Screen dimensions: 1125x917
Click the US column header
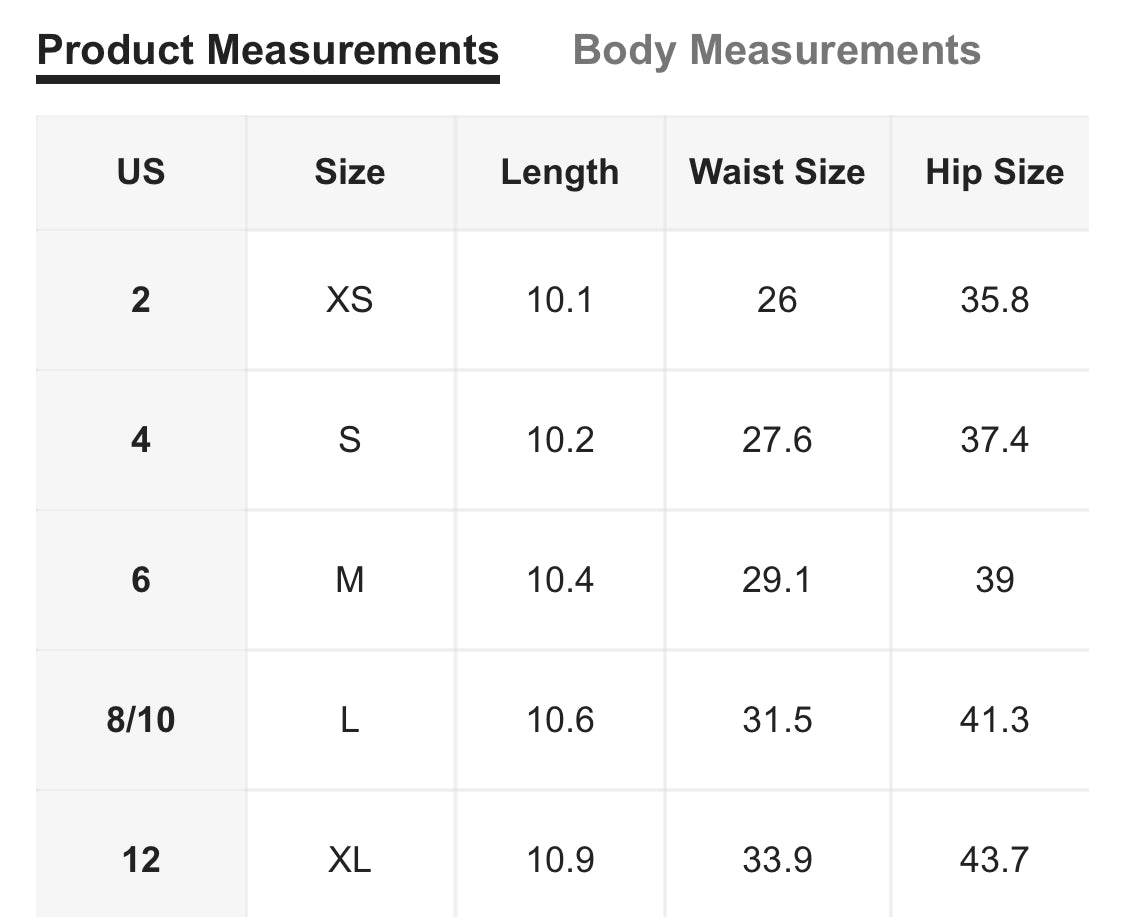[x=141, y=172]
